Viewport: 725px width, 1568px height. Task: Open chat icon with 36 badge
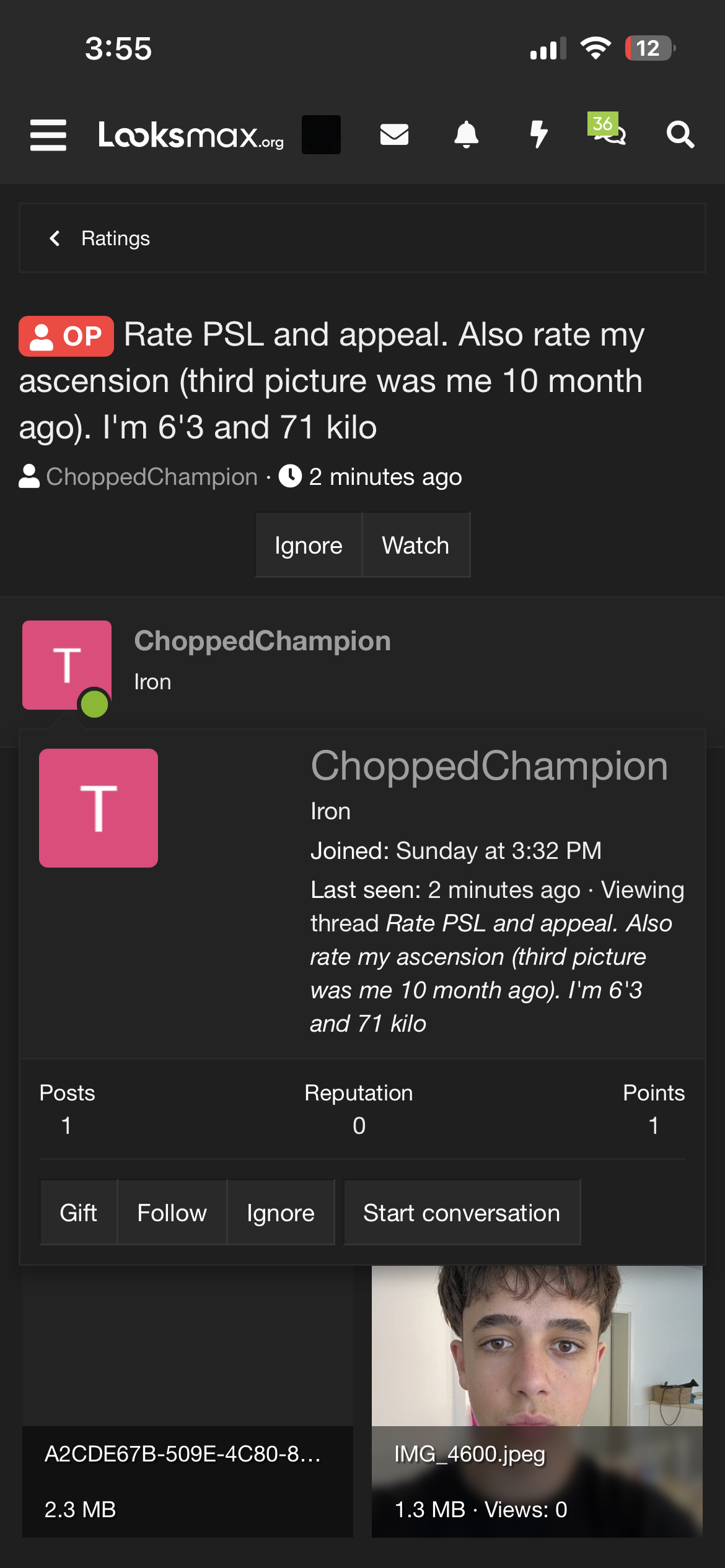click(609, 130)
